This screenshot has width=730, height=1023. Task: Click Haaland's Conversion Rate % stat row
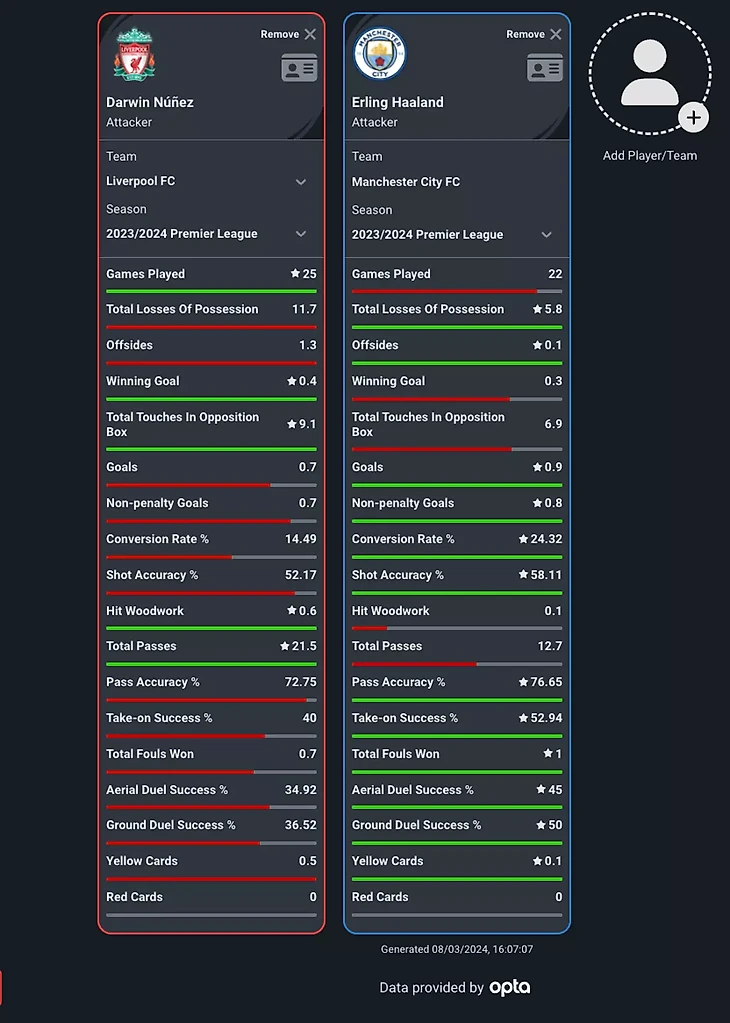coord(456,539)
